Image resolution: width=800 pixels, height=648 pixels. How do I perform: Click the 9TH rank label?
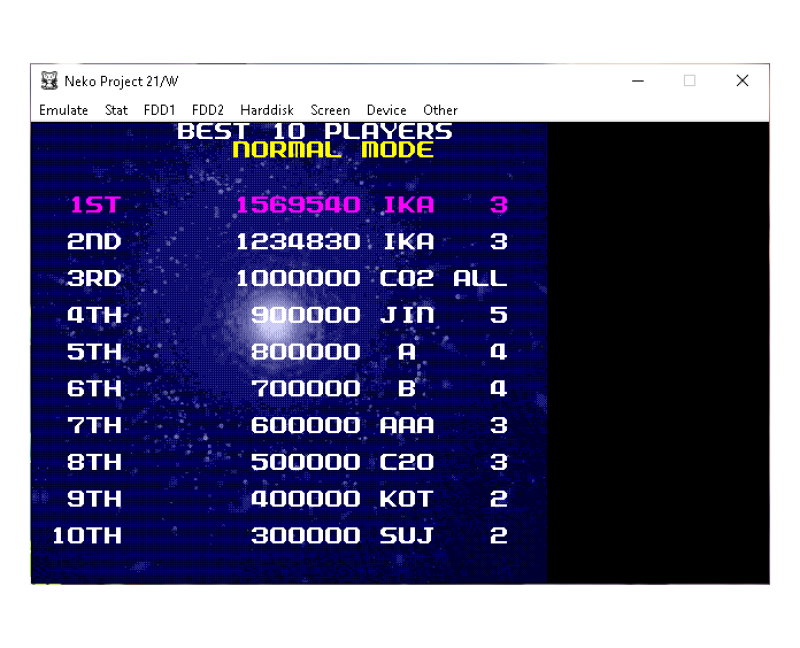click(x=94, y=499)
